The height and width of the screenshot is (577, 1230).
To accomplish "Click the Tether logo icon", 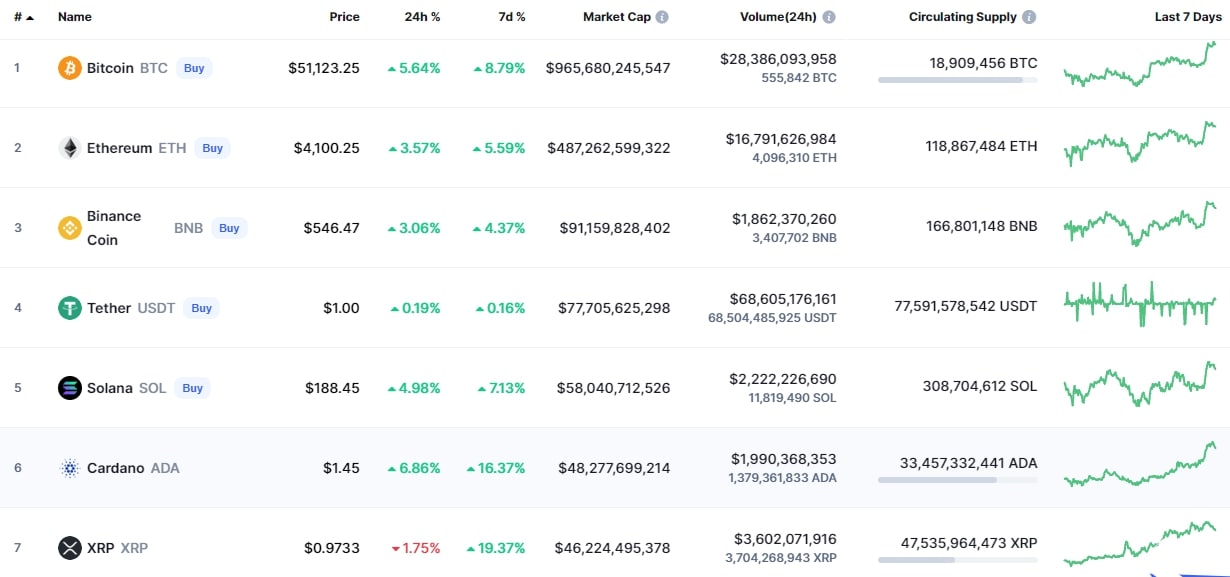I will point(70,308).
